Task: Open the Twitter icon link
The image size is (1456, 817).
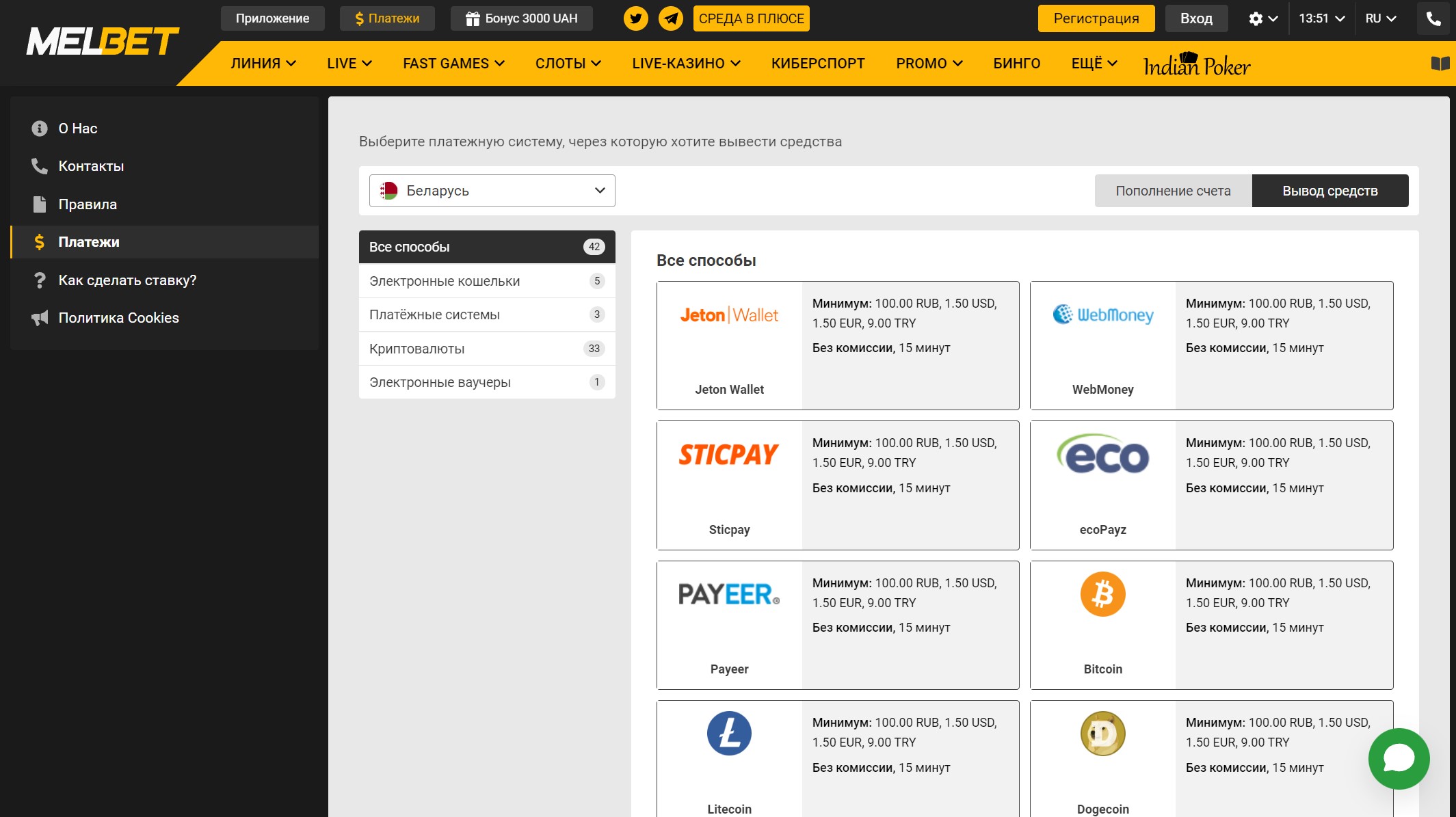Action: [x=635, y=18]
